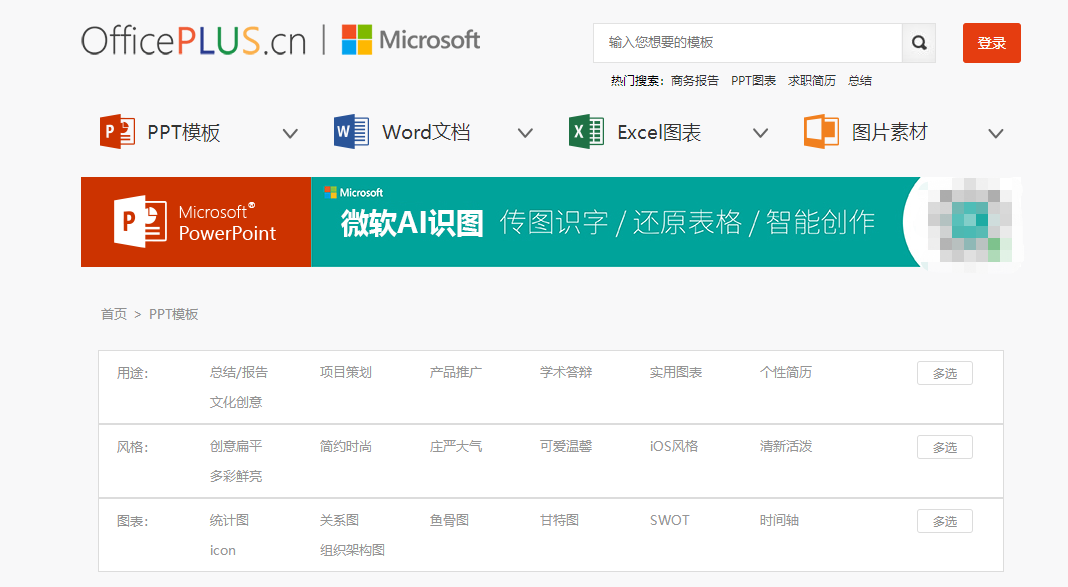Viewport: 1068px width, 587px height.
Task: Click the 首页 breadcrumb link
Action: (114, 314)
